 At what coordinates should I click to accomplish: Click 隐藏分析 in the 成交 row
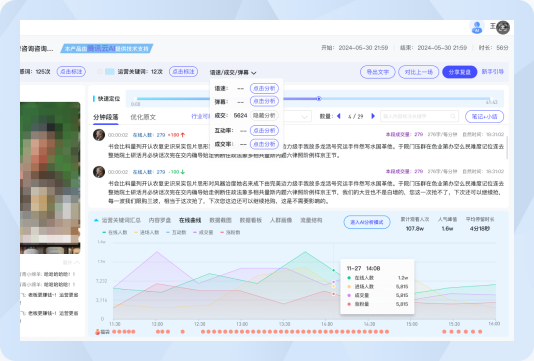point(264,115)
